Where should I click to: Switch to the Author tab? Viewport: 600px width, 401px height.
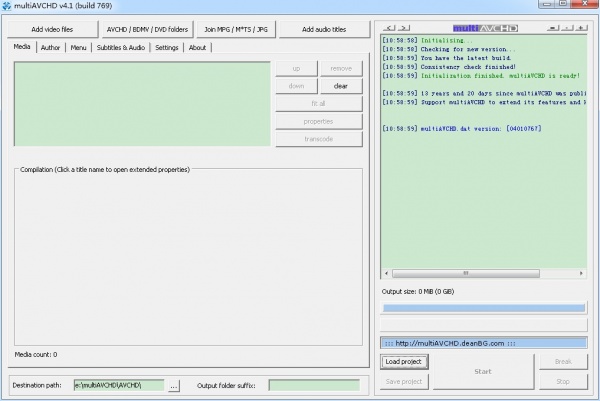51,47
